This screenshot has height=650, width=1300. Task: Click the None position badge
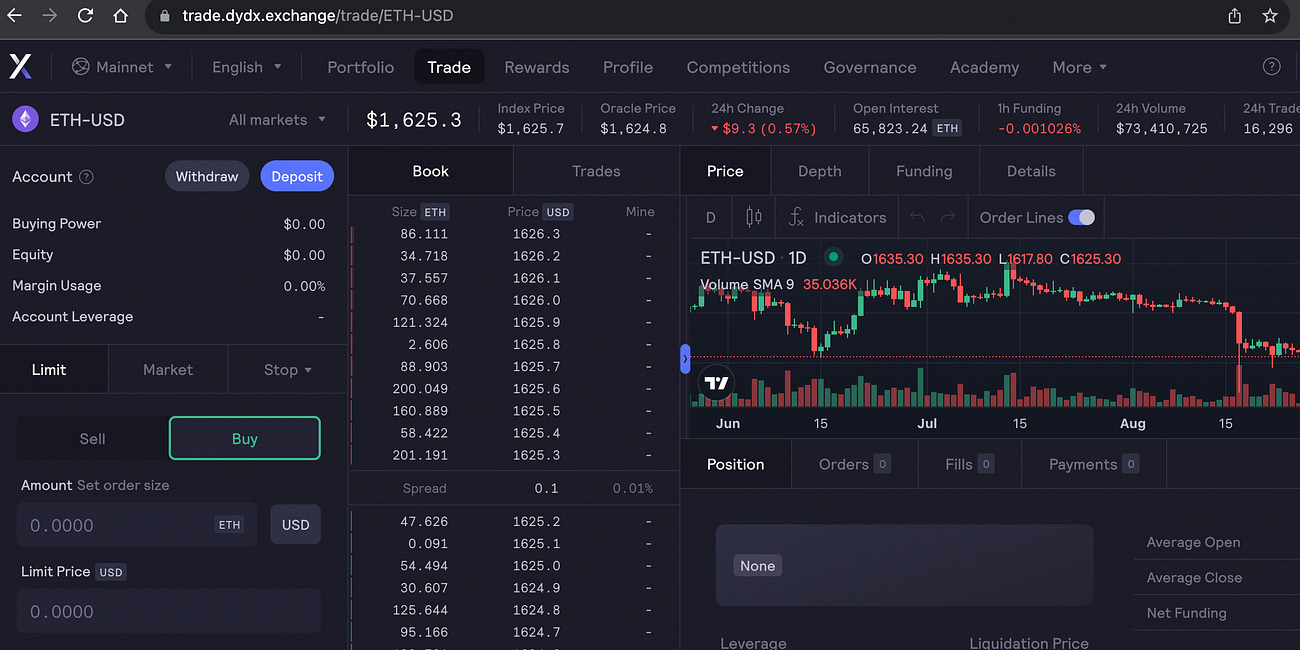pos(758,566)
